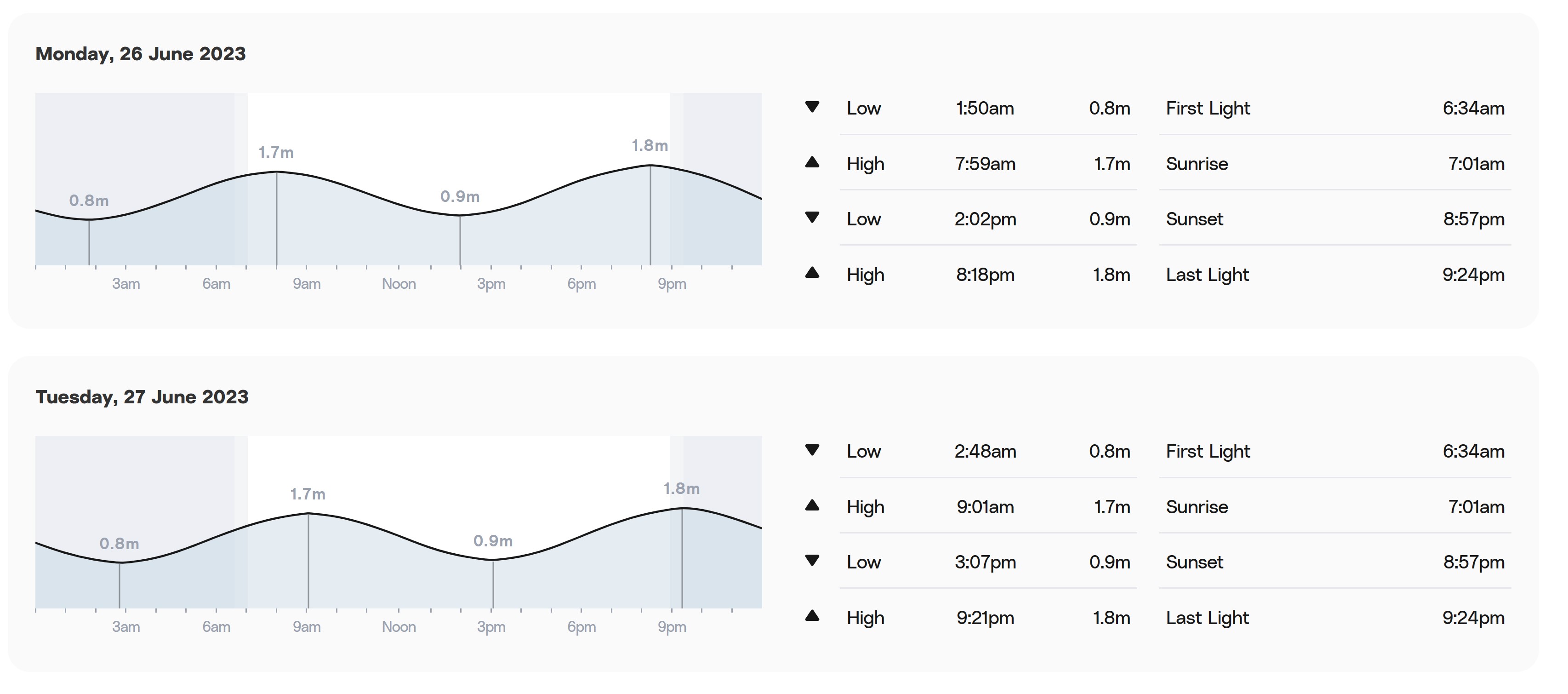
Task: Click the high tide arrow beside Monday 7:59am
Action: [812, 162]
